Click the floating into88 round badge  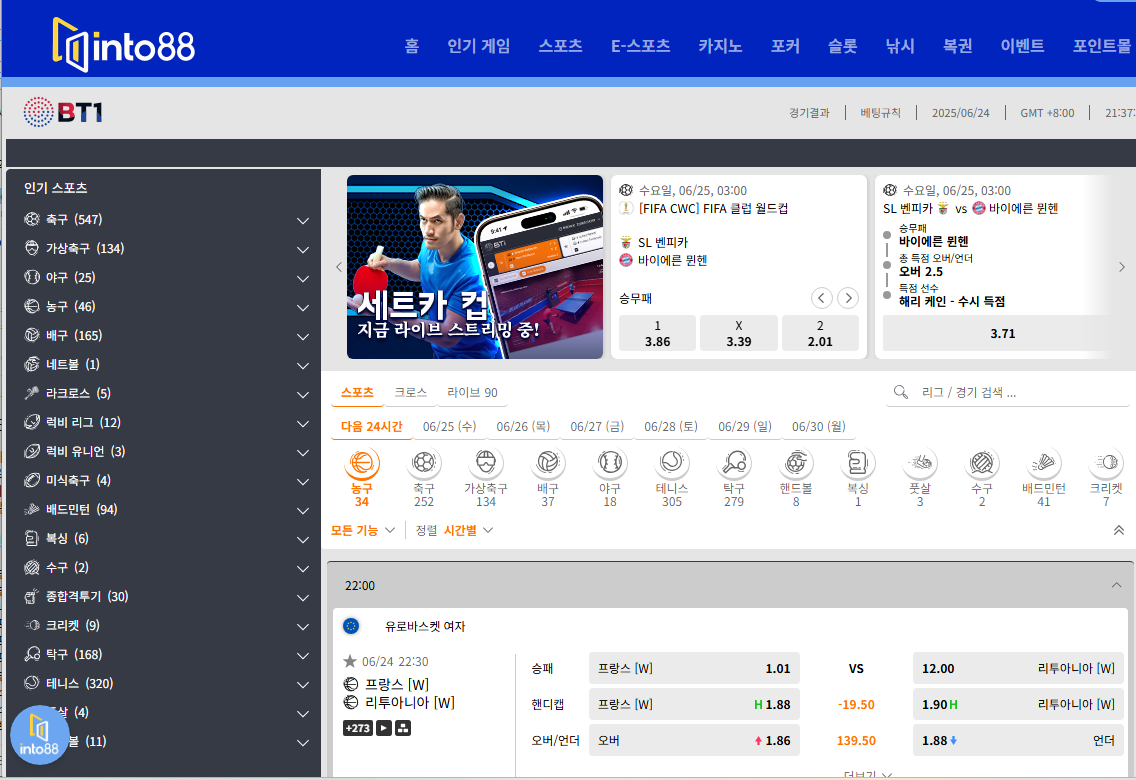click(40, 735)
